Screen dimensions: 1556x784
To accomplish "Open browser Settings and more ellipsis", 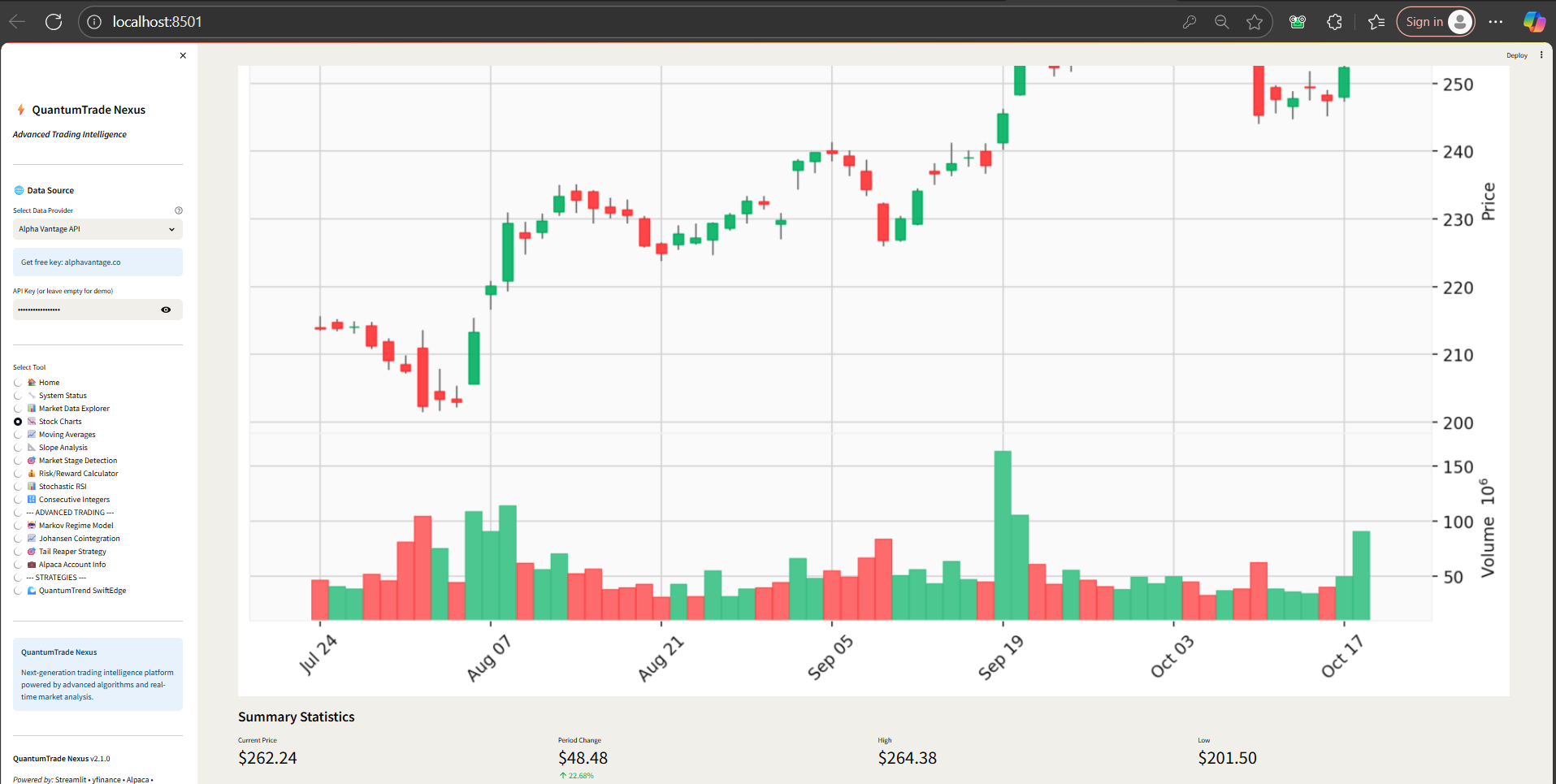I will [1496, 22].
